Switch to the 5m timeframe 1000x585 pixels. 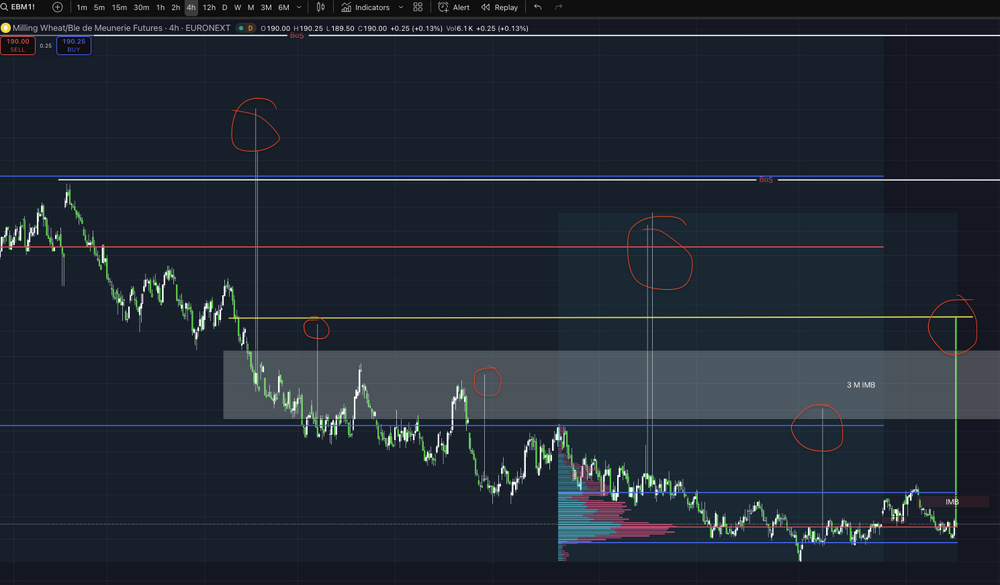[99, 8]
